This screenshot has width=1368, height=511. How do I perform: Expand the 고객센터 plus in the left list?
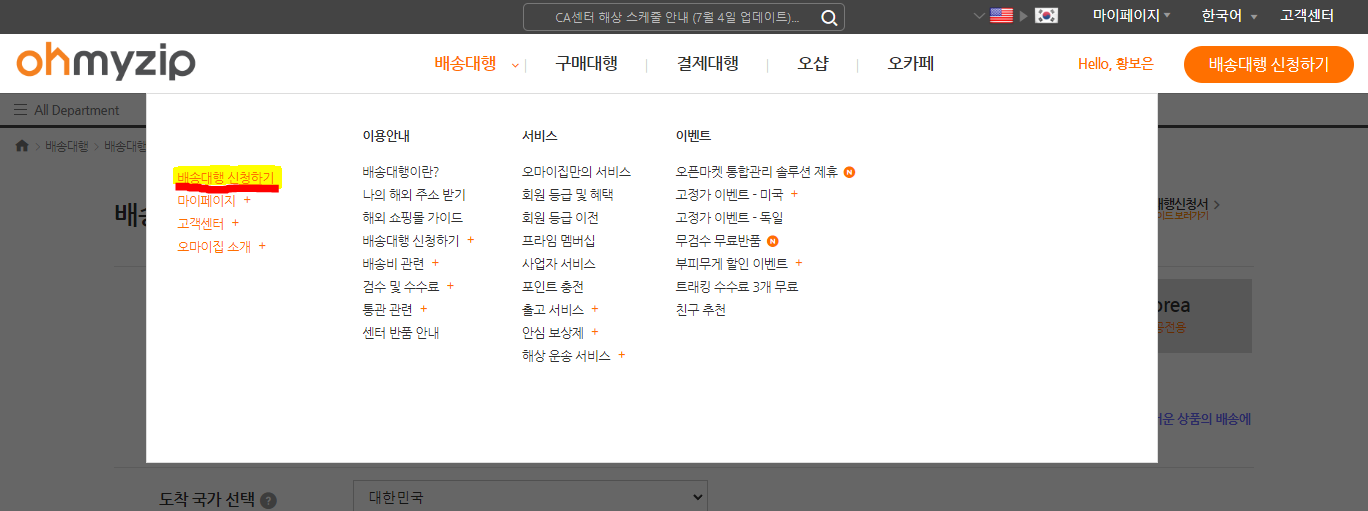coord(235,223)
